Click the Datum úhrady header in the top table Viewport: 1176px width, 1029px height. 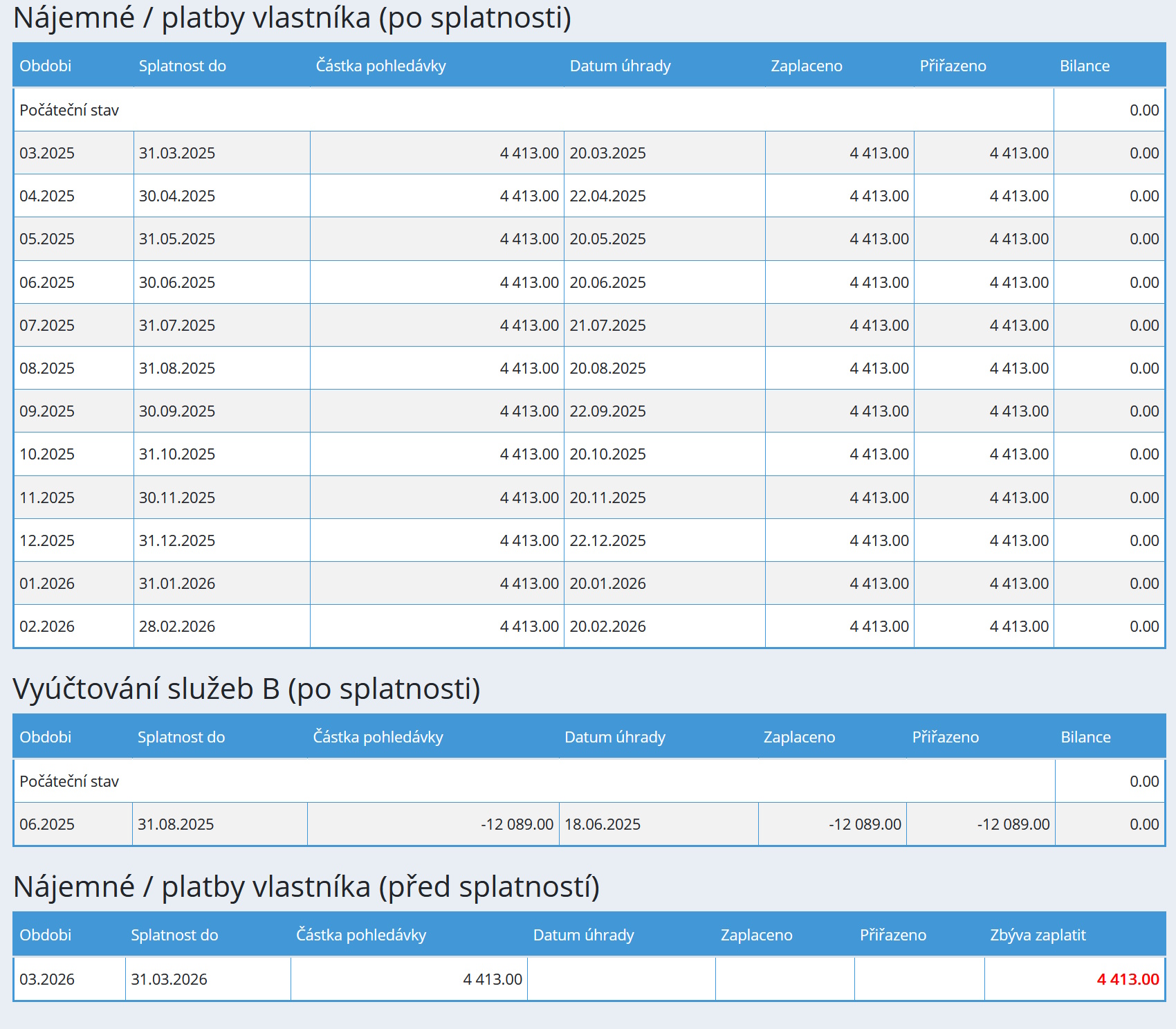point(620,66)
